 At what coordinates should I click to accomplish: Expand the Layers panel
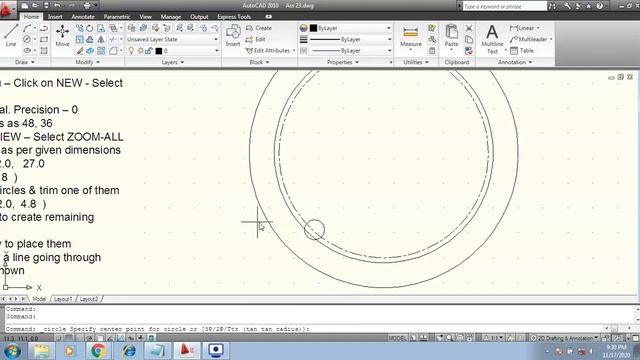point(173,62)
